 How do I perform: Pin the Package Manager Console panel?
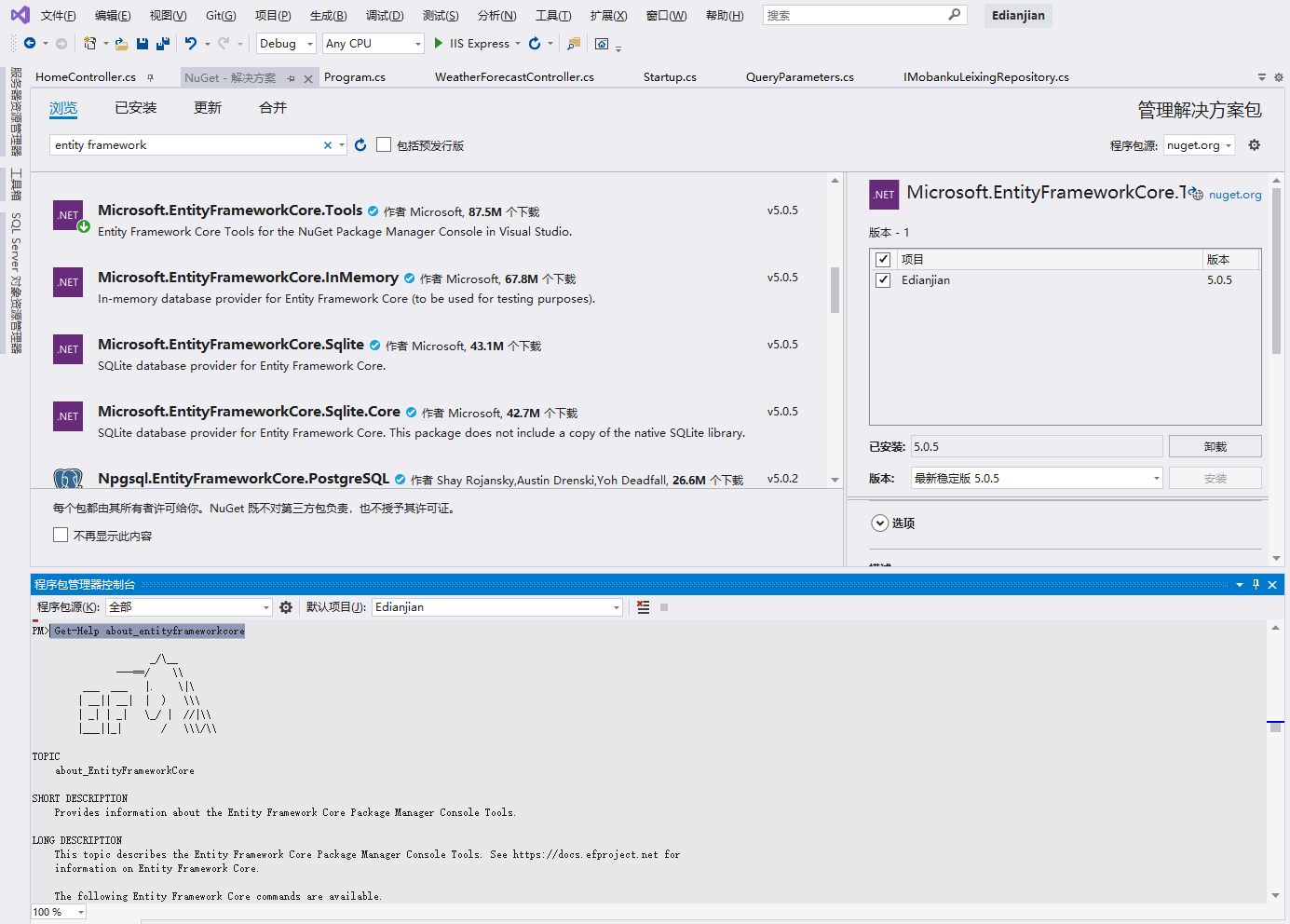pos(1256,584)
